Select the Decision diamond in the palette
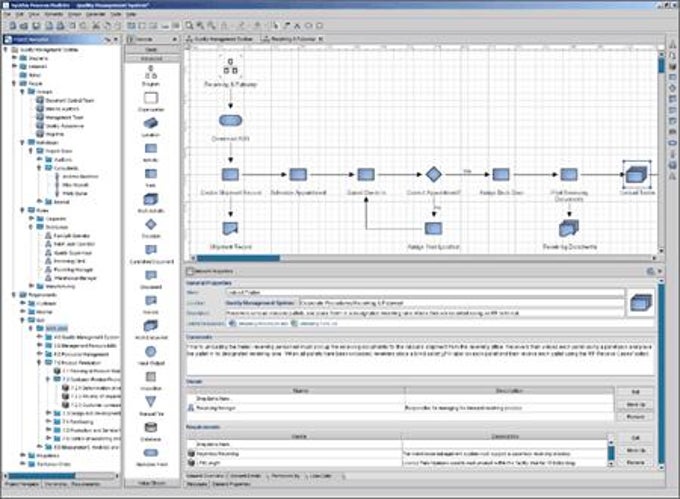The width and height of the screenshot is (680, 499). 150,224
